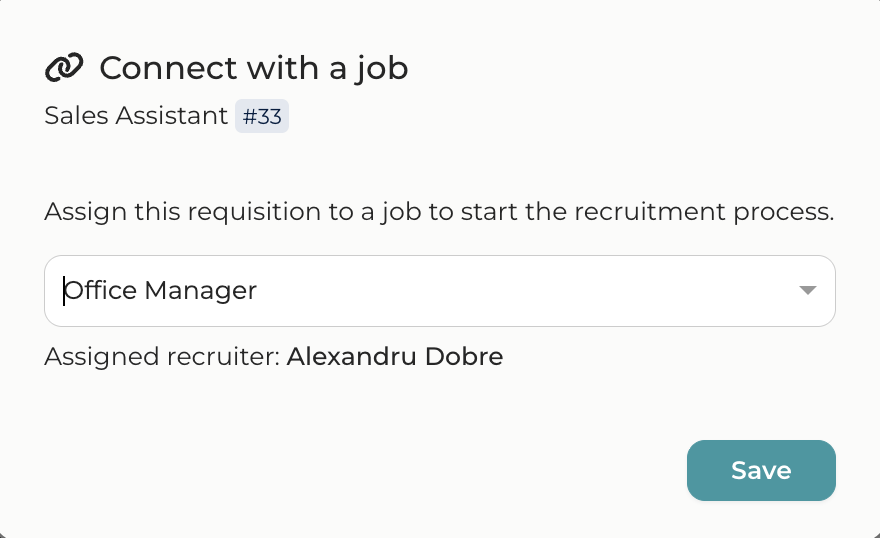This screenshot has width=880, height=538.
Task: Click the "Connect with a job" heading
Action: coord(253,69)
